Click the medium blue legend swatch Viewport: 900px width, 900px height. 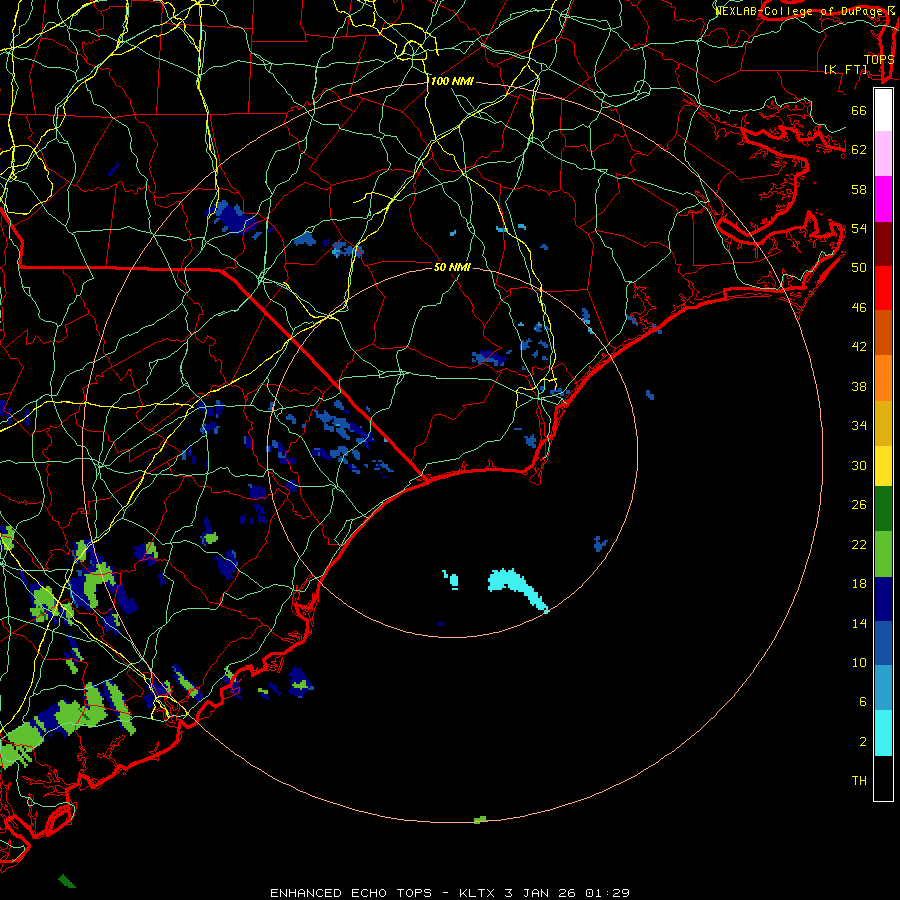883,643
